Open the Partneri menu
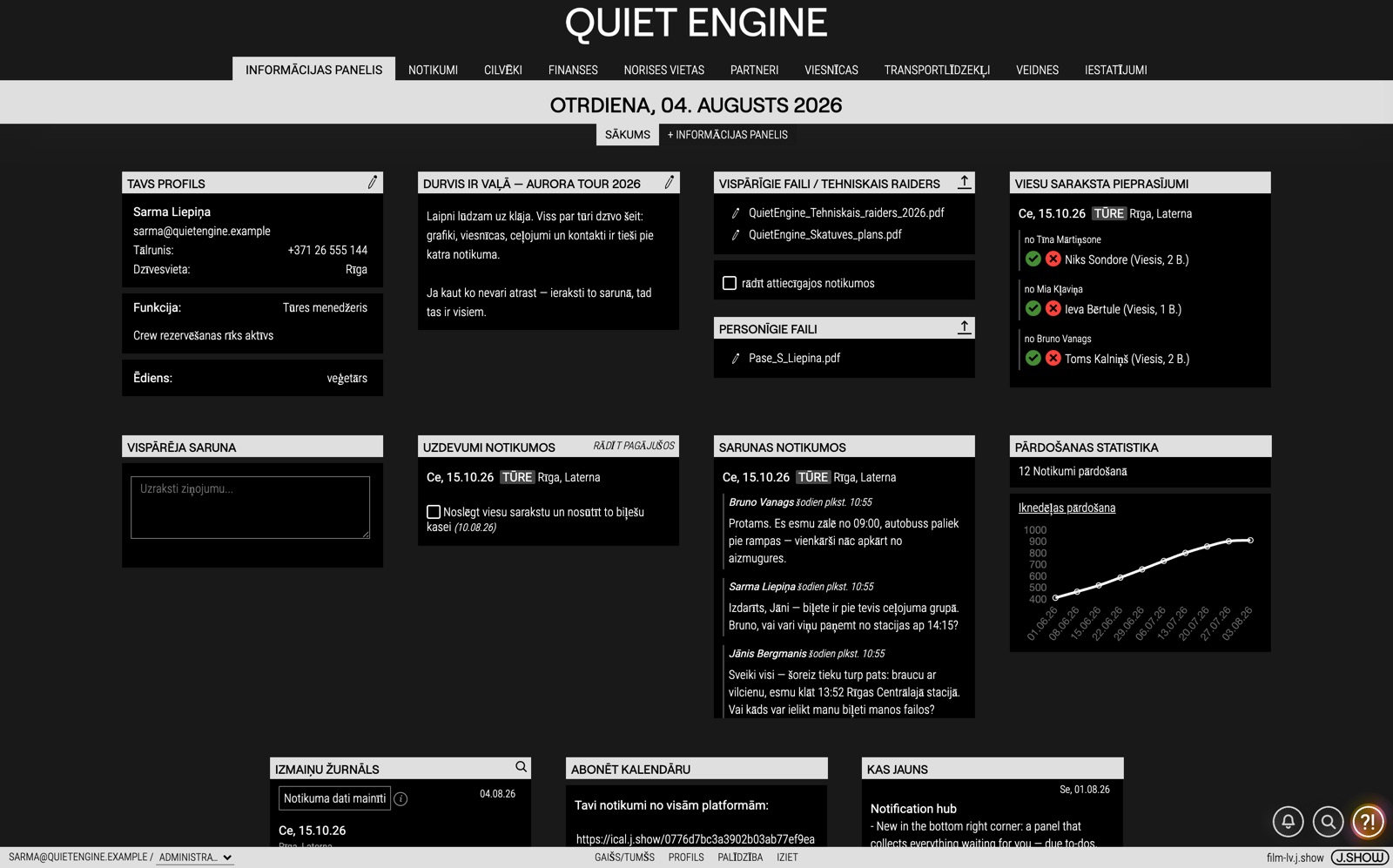Screen dimensions: 1393x868 pos(755,70)
